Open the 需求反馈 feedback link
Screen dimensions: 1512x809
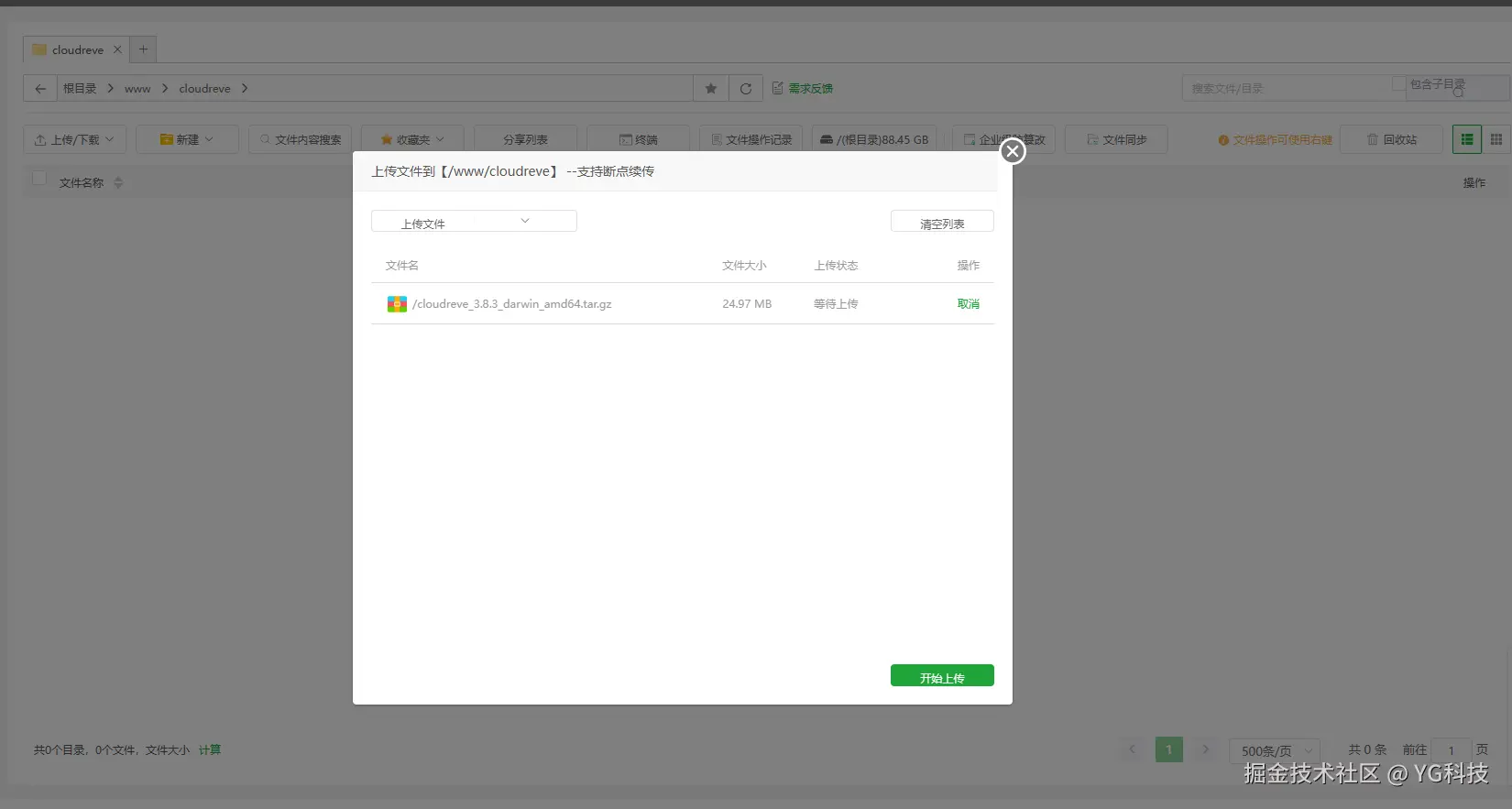803,89
